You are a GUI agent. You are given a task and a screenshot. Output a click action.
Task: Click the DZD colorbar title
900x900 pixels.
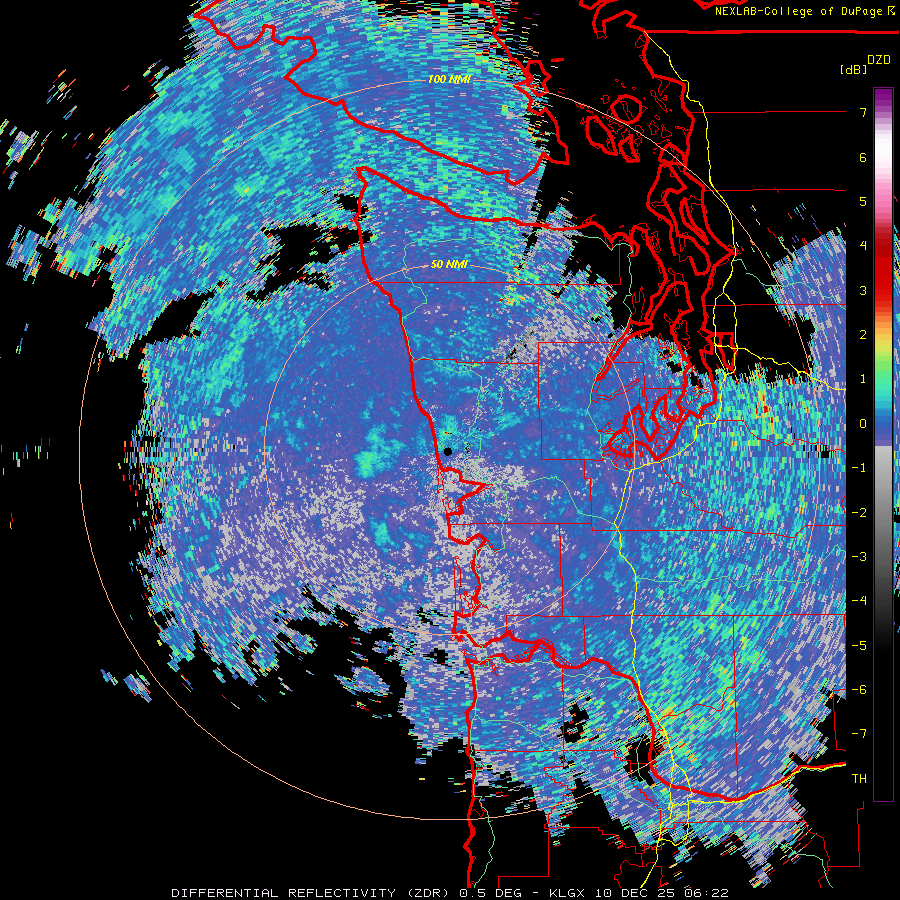[x=879, y=60]
